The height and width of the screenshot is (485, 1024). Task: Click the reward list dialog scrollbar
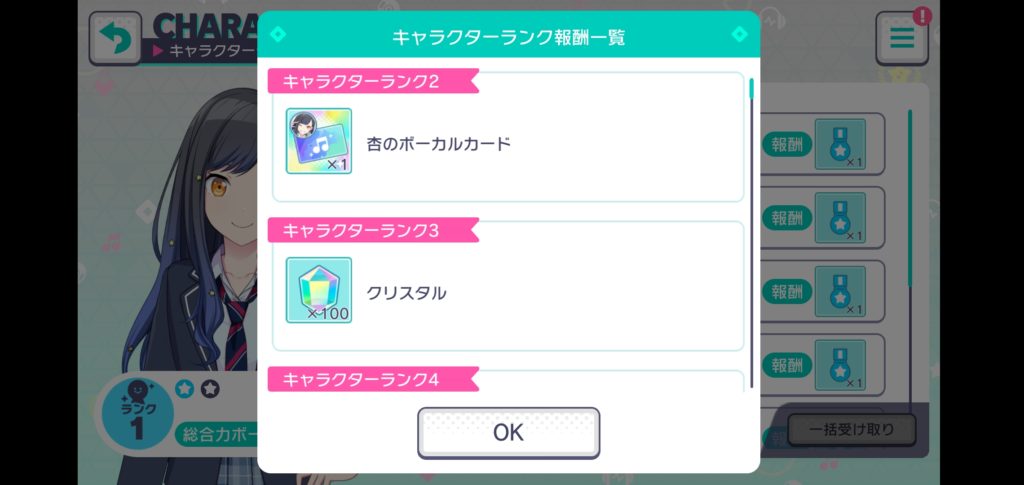pyautogui.click(x=752, y=233)
